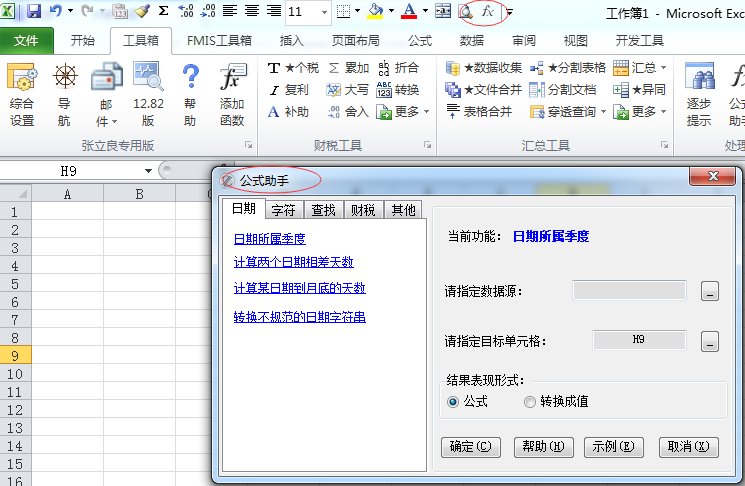Click the font color red A swatch

pos(408,12)
